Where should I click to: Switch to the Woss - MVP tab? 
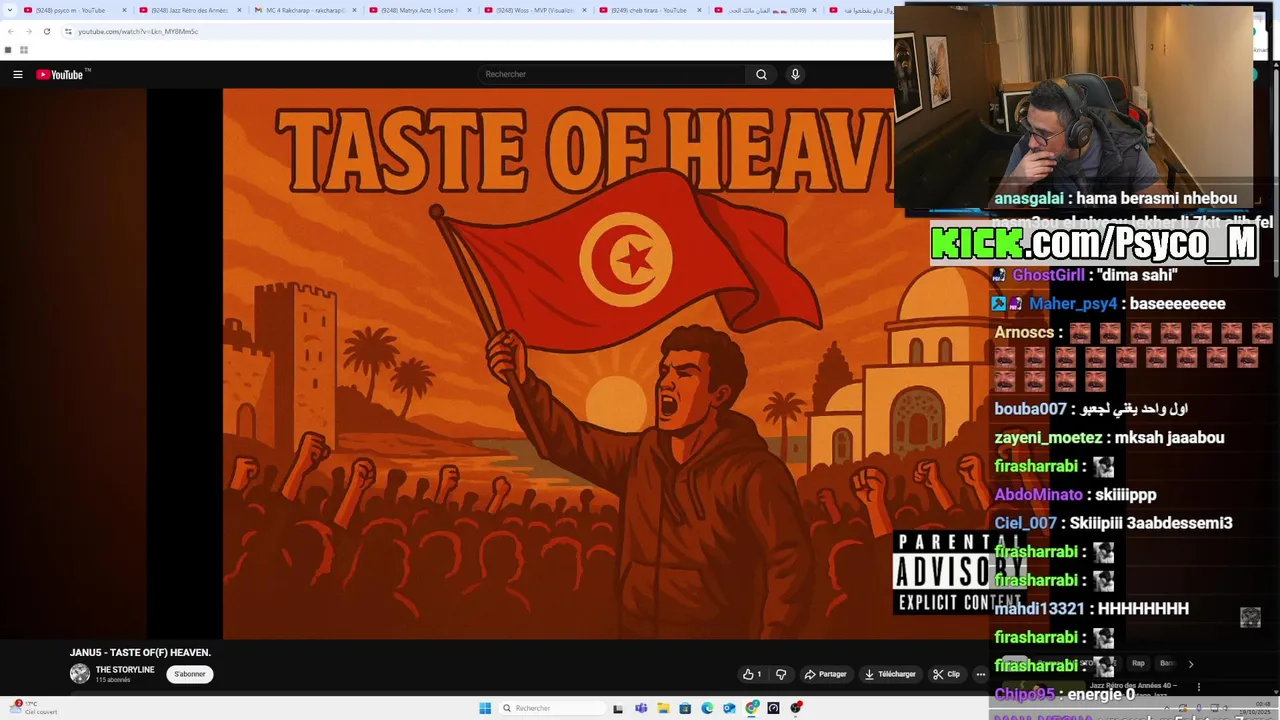[x=534, y=10]
